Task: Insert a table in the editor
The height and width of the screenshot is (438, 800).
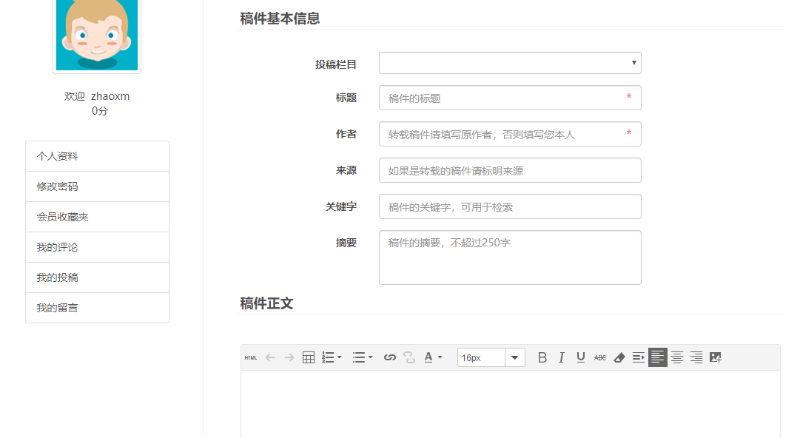Action: pos(309,358)
